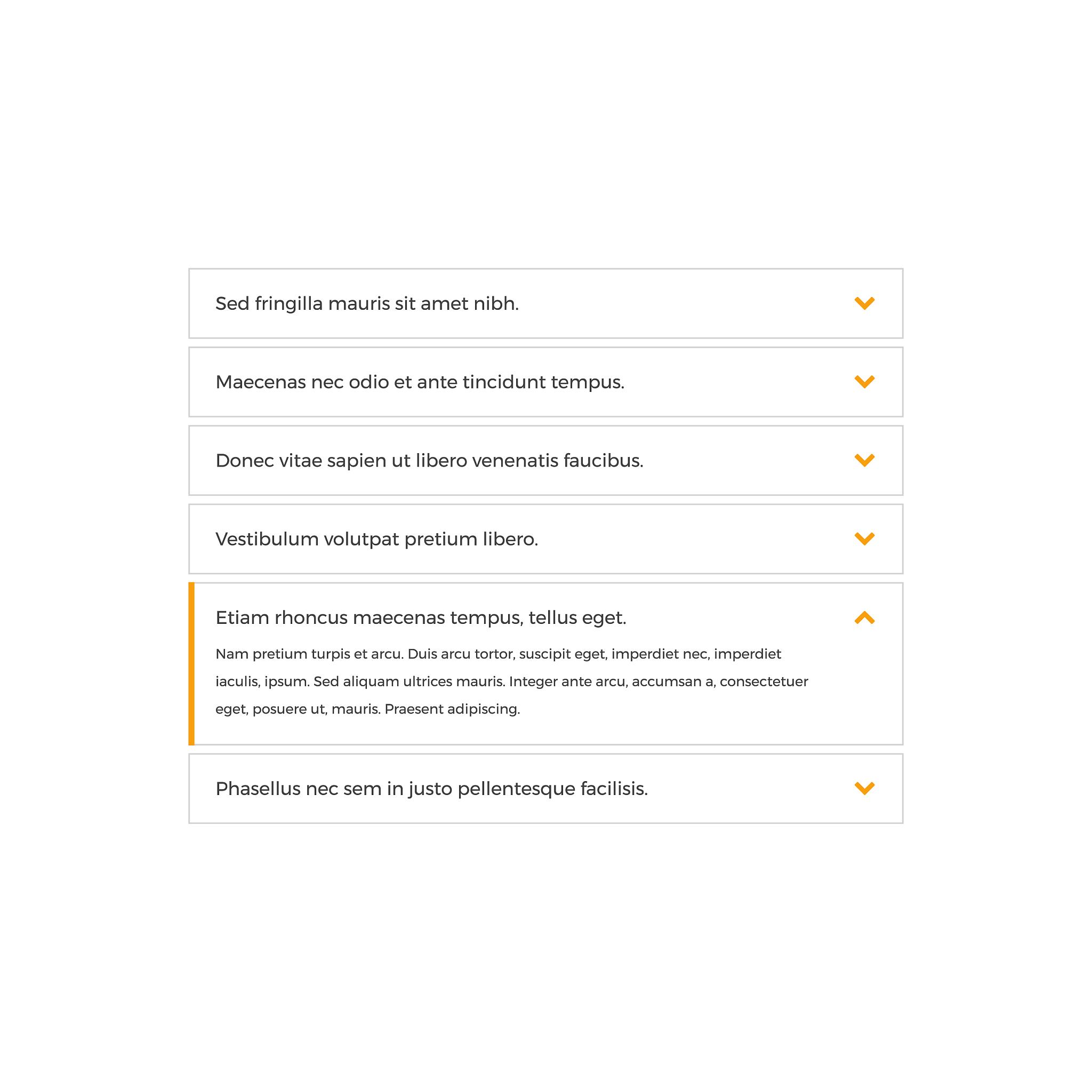Image resolution: width=1092 pixels, height=1092 pixels.
Task: Open 'Donec vitae sapien' using its chevron
Action: tap(864, 461)
